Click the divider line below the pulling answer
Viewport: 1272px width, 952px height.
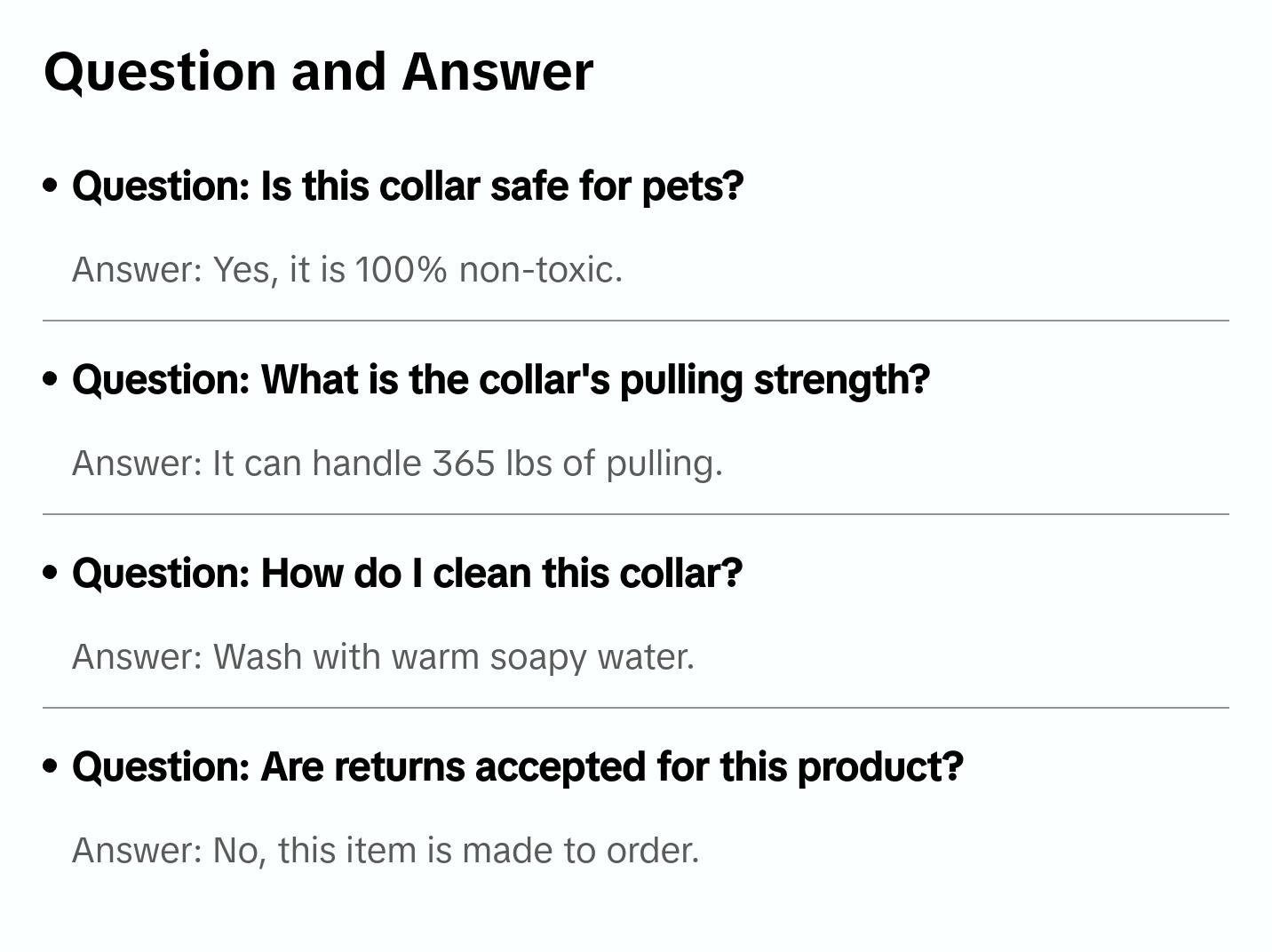[x=635, y=514]
